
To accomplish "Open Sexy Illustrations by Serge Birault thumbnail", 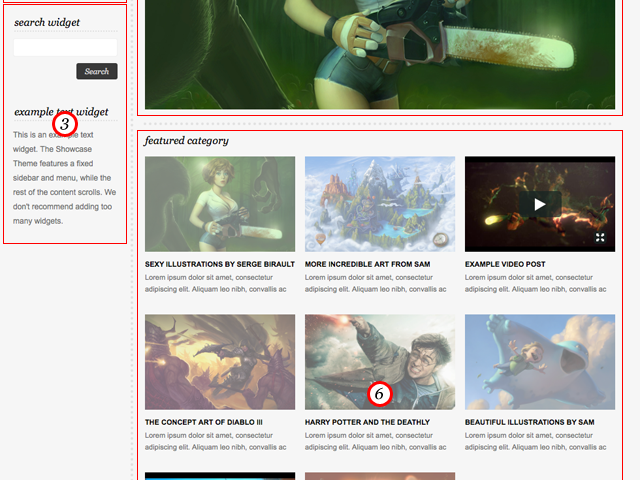I will [x=220, y=204].
